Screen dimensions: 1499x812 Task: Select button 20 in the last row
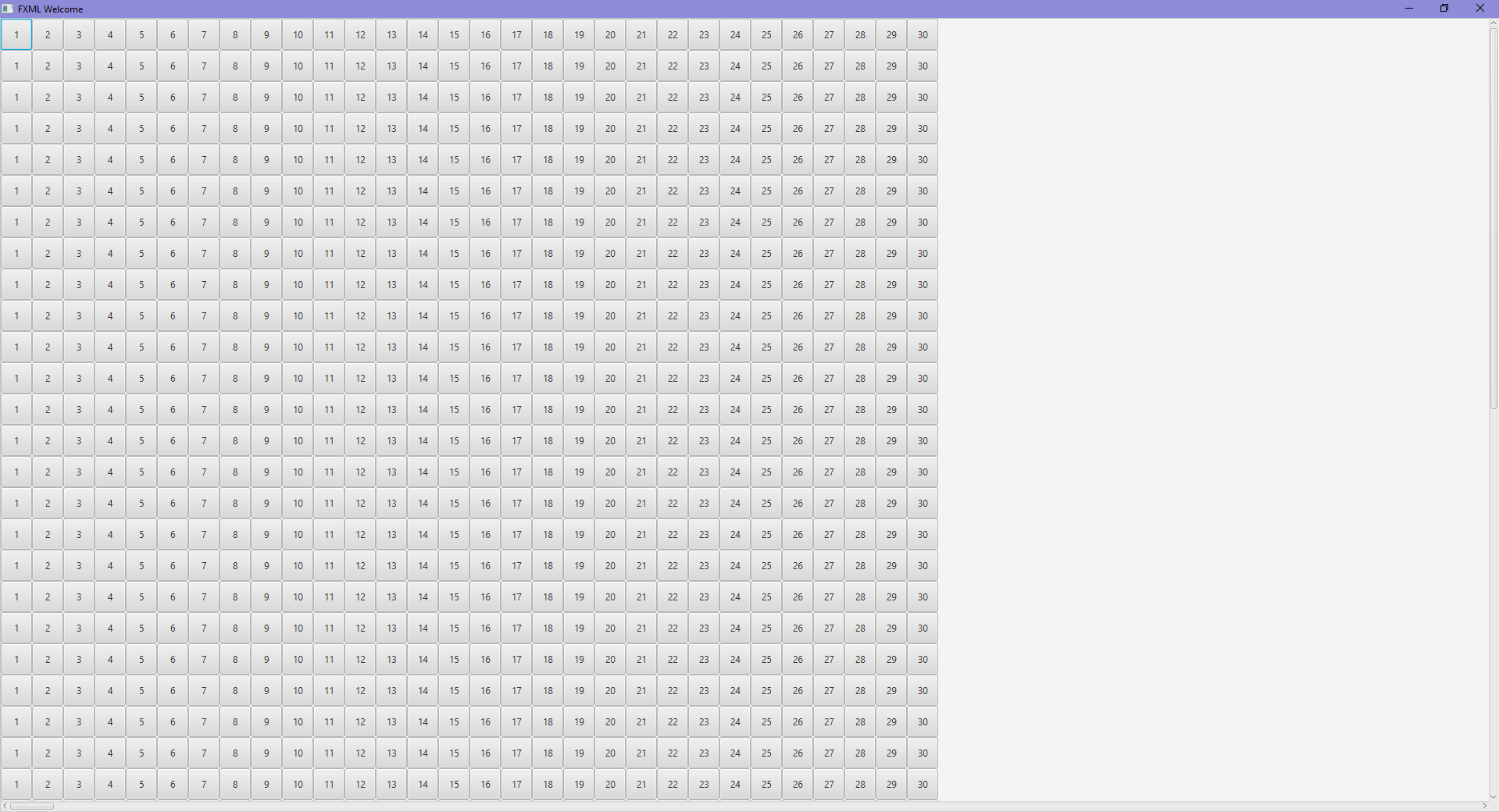610,784
